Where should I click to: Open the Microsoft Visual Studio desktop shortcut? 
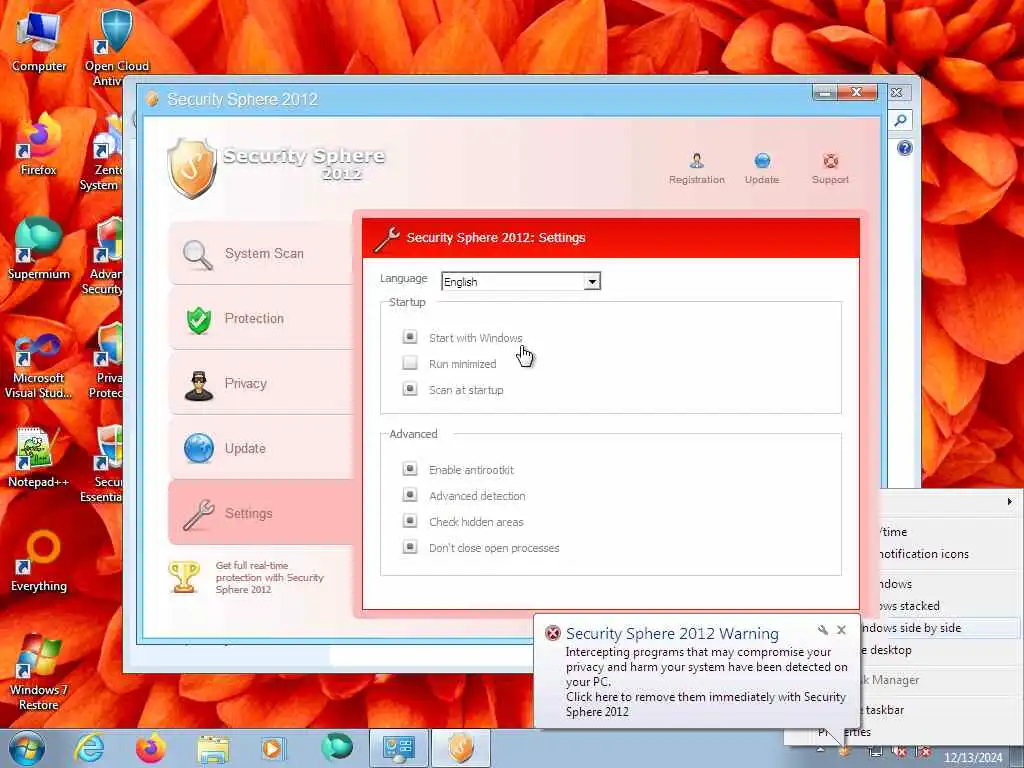pos(39,366)
